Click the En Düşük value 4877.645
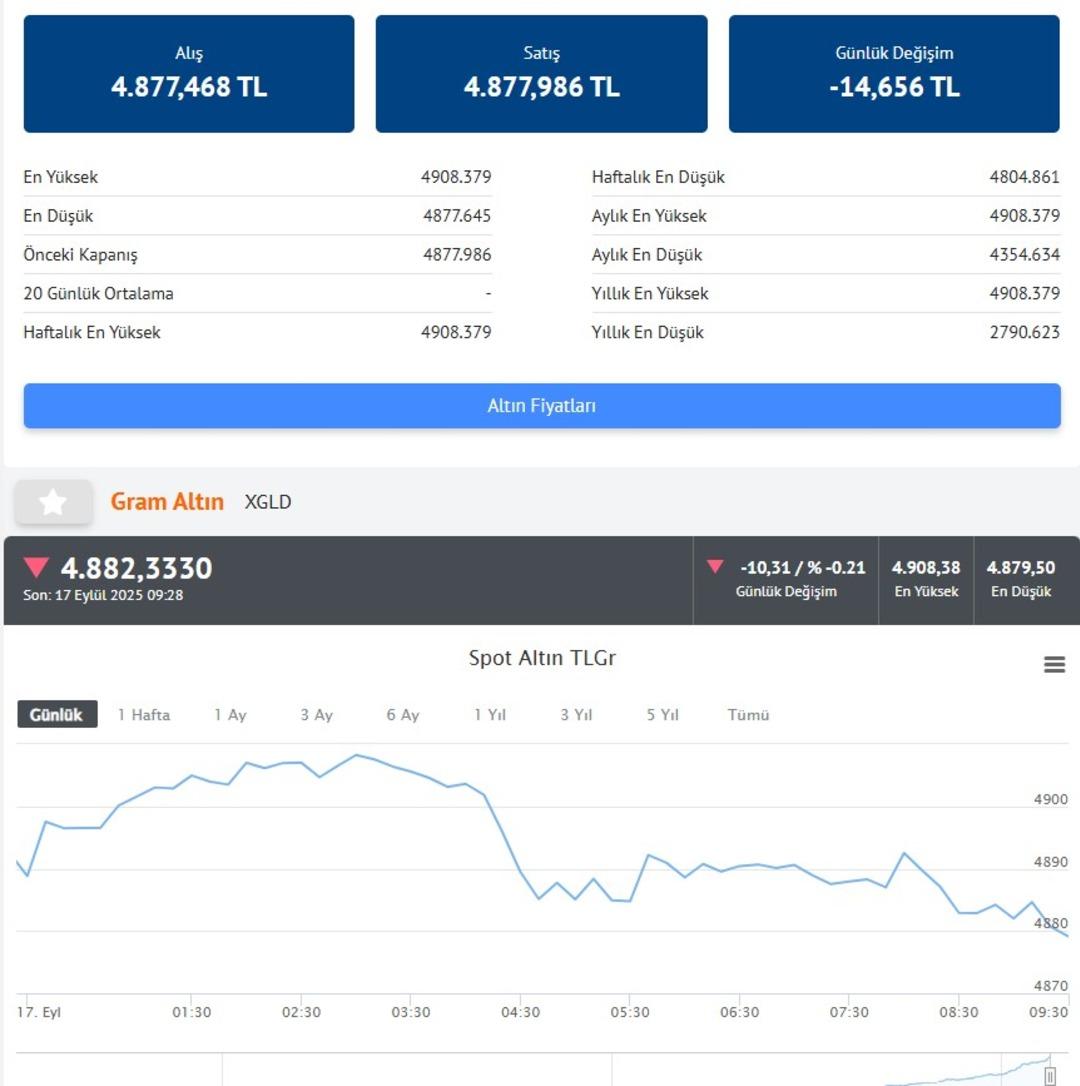The height and width of the screenshot is (1086, 1080). coord(457,216)
